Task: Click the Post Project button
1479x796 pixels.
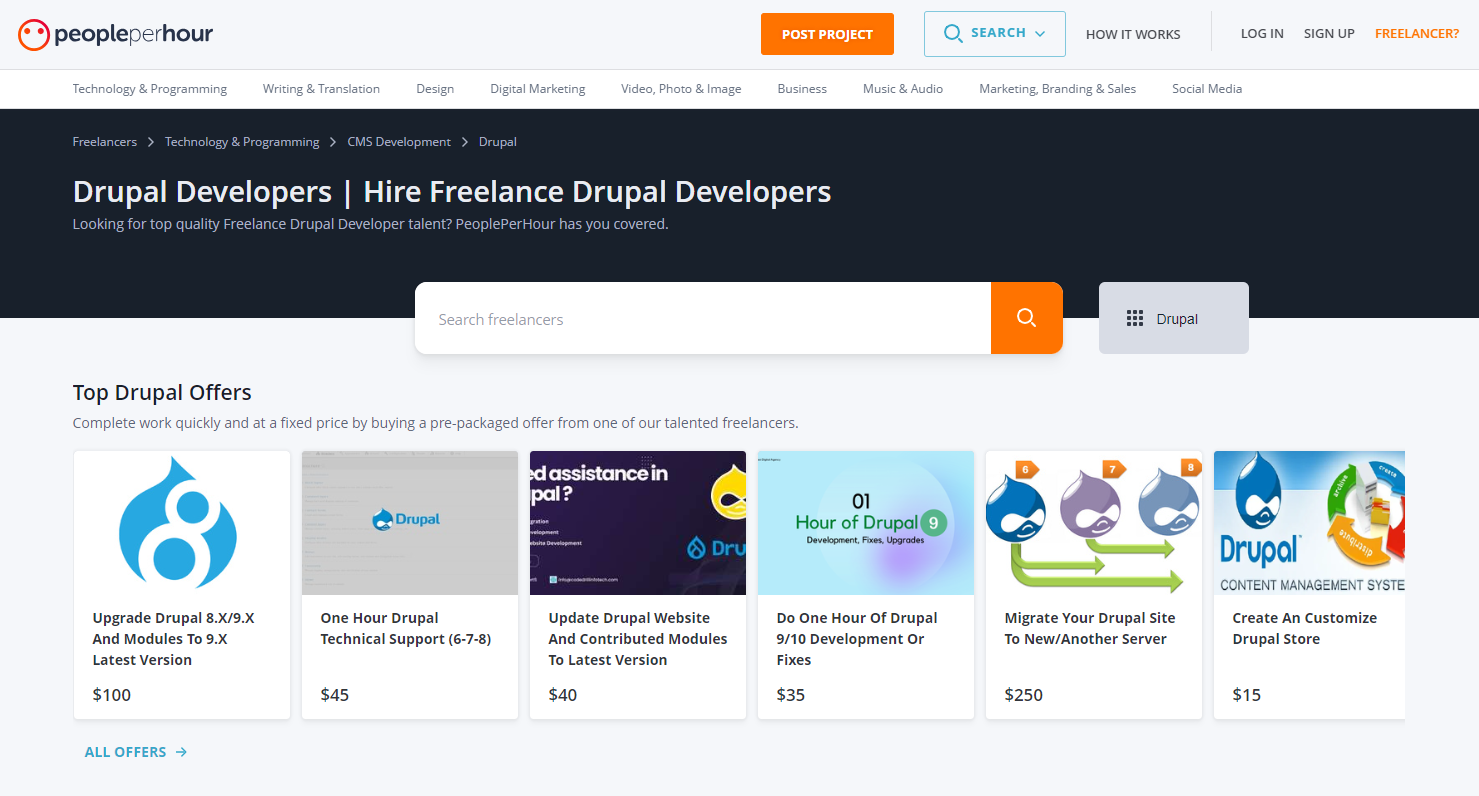Action: (x=827, y=34)
